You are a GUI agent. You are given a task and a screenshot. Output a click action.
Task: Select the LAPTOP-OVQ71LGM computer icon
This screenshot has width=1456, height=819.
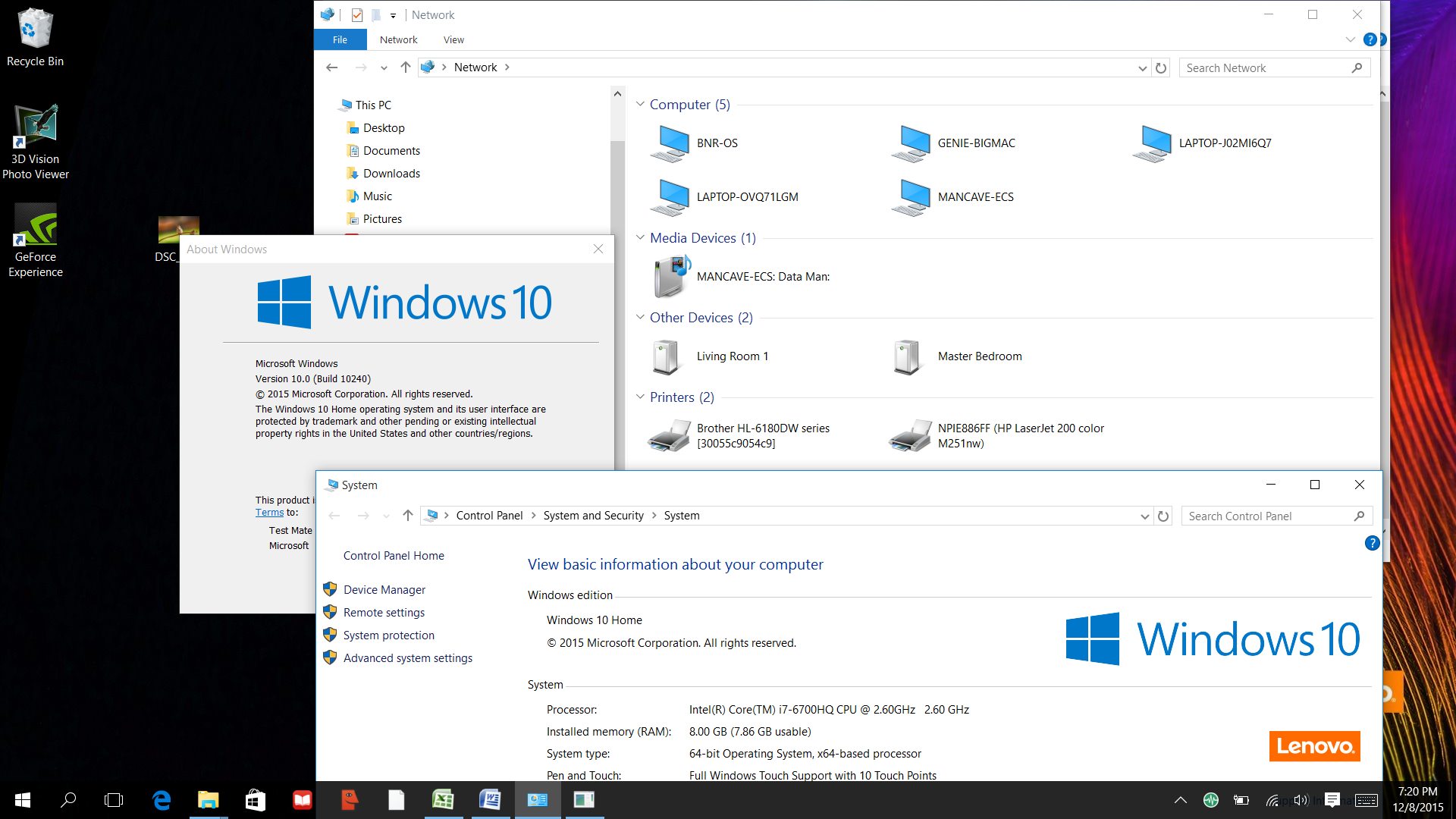670,197
